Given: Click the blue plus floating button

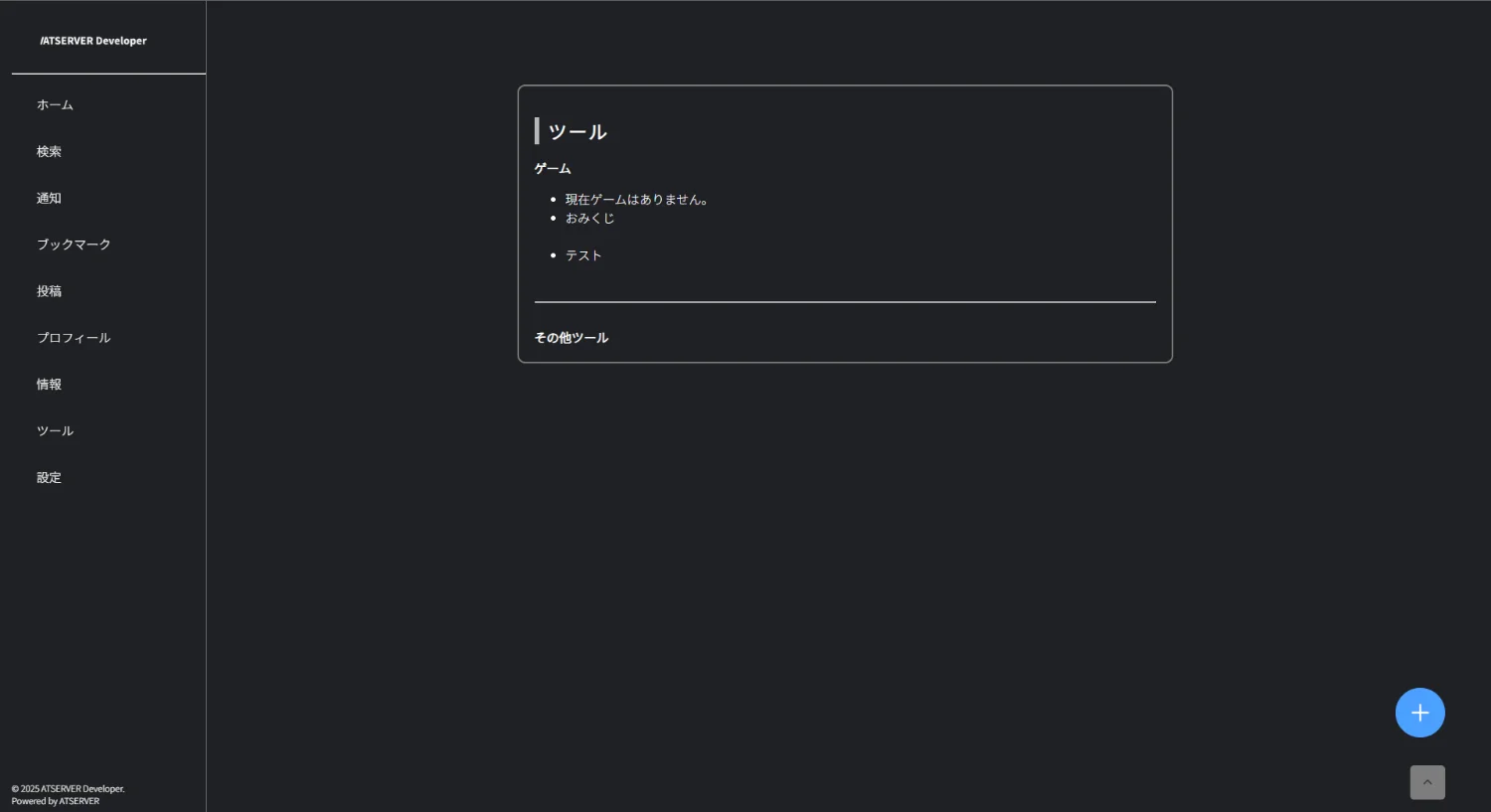Looking at the screenshot, I should [1419, 713].
